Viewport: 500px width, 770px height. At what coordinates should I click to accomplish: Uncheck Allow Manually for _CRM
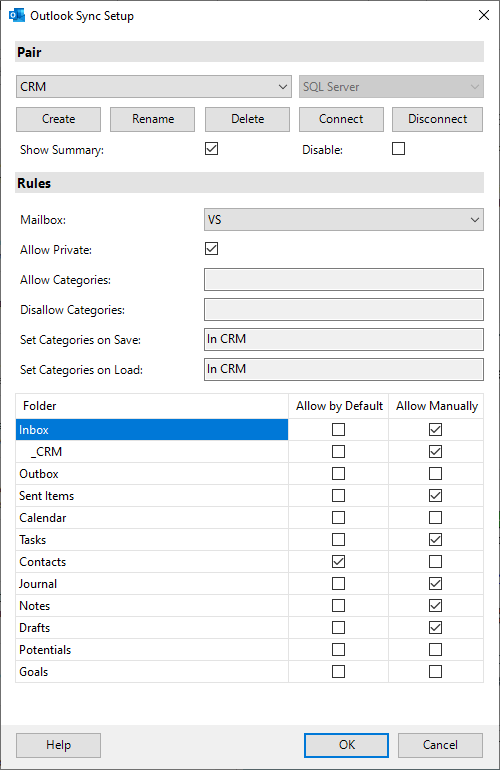point(435,452)
